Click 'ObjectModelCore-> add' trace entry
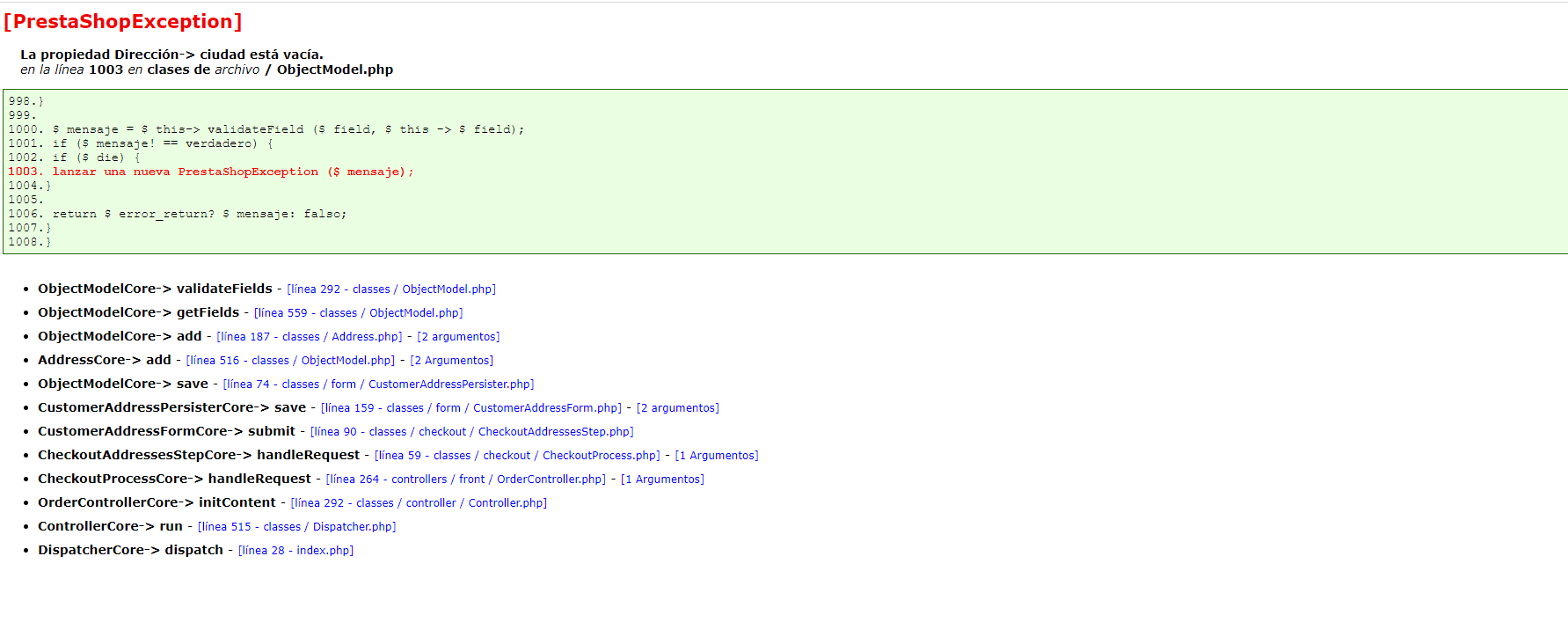Viewport: 1568px width, 637px height. pyautogui.click(x=120, y=336)
